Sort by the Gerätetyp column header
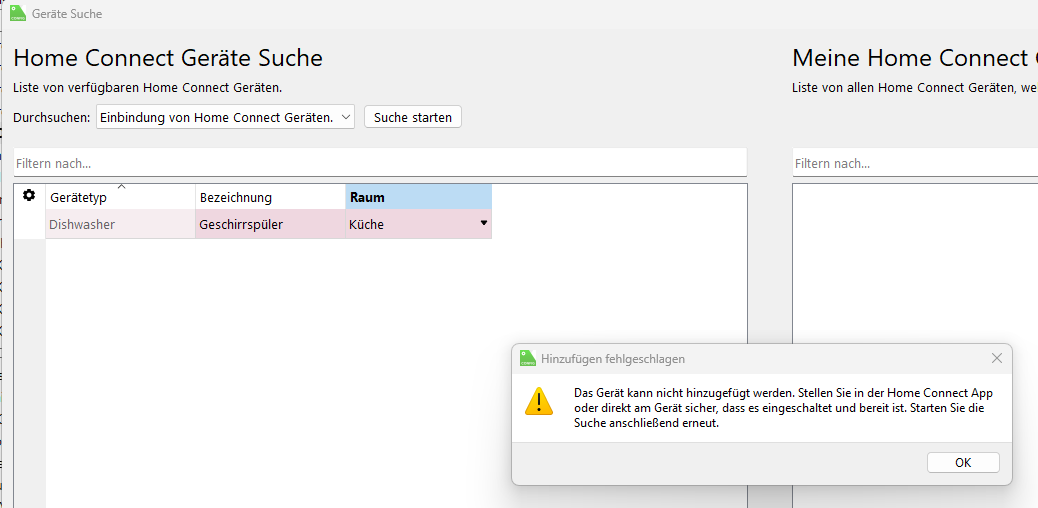 coord(120,198)
